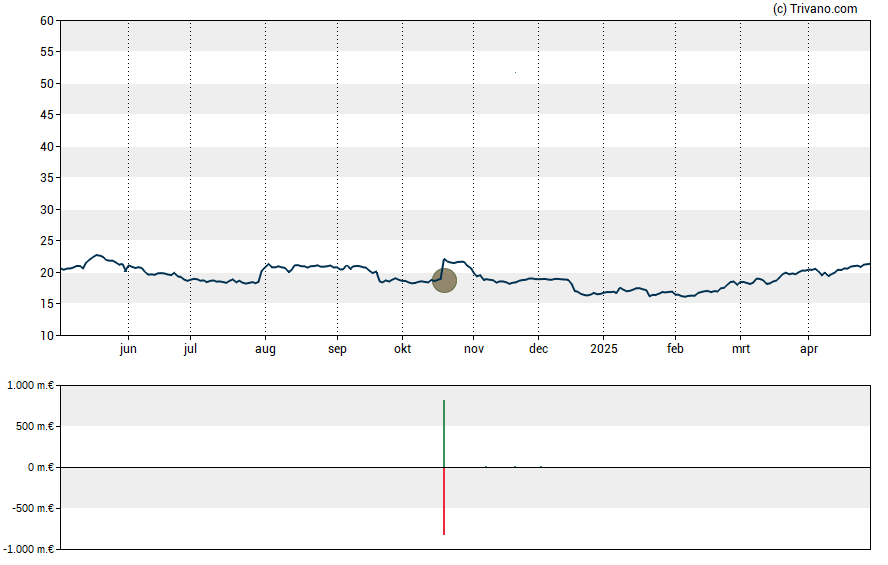Click the 40 price axis value
This screenshot has width=888, height=565.
(47, 147)
